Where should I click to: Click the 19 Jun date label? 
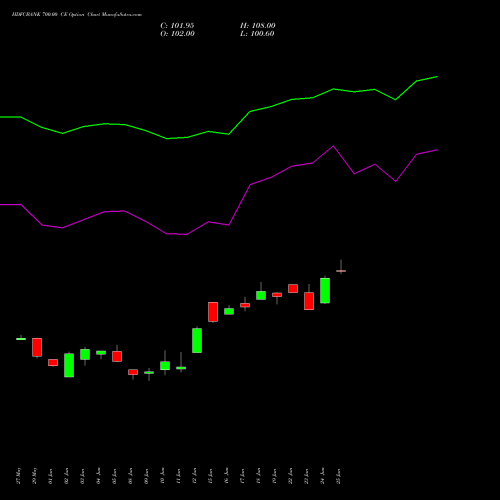[275, 476]
